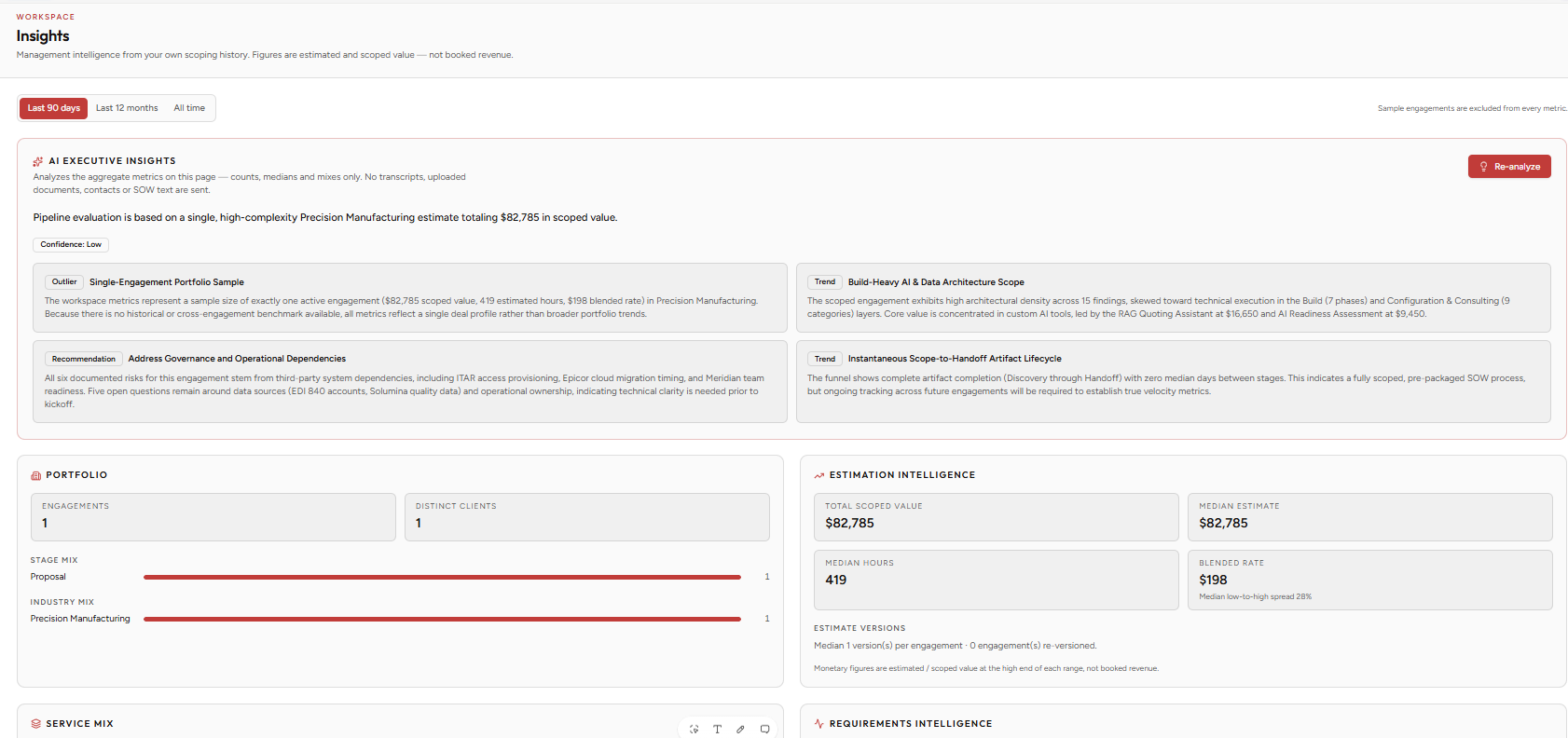Click the Estimate Versions summary line
The image size is (1568, 738).
pyautogui.click(x=955, y=646)
